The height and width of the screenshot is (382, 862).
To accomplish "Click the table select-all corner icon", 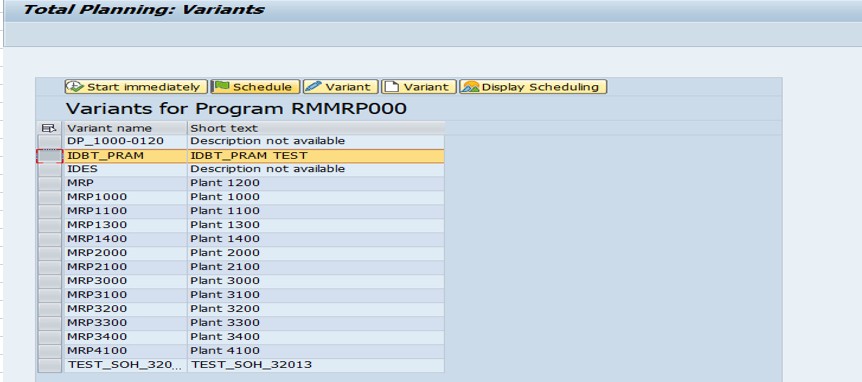I will 49,128.
